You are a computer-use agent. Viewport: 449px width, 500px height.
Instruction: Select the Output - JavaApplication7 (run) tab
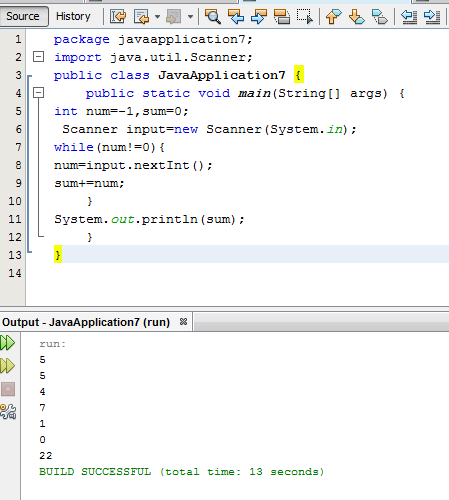coord(86,322)
